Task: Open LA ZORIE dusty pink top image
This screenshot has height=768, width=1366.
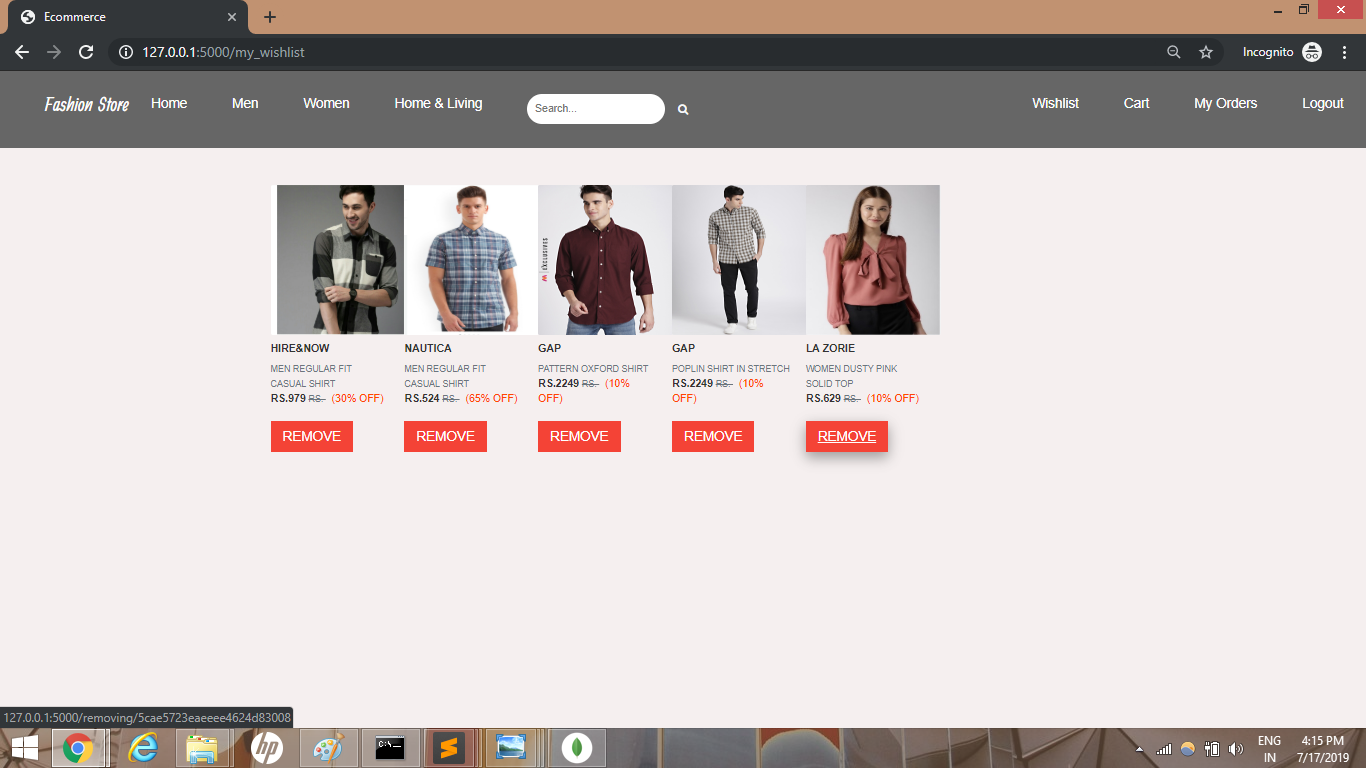Action: [873, 260]
